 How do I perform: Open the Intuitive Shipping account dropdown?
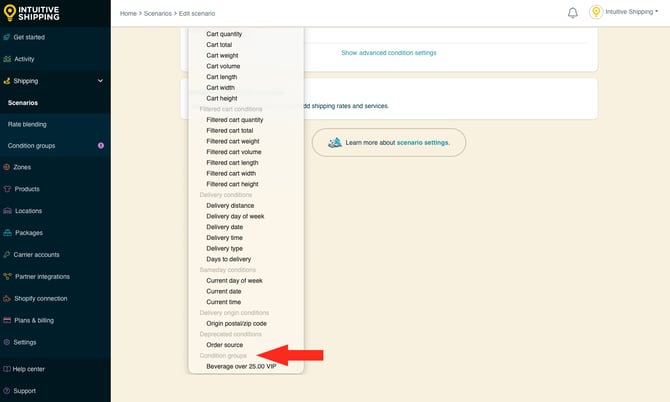tap(630, 13)
